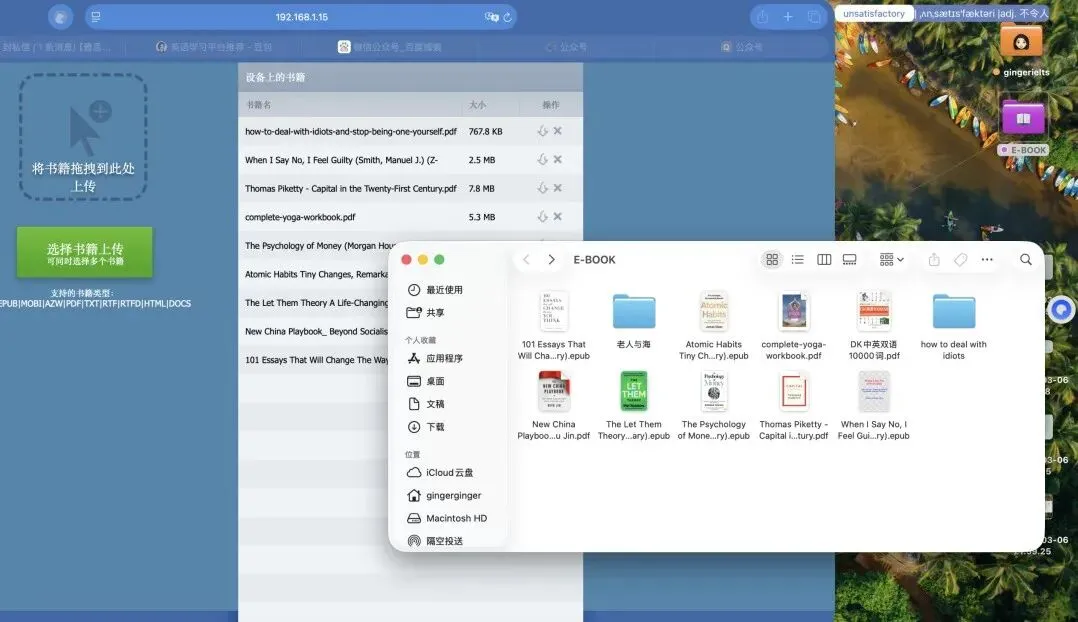Select the Atomic Habits epub file

click(x=714, y=325)
